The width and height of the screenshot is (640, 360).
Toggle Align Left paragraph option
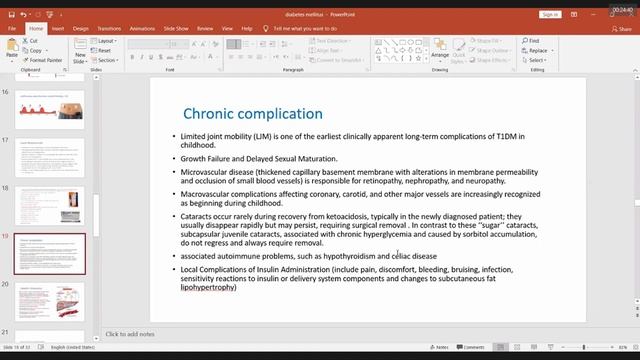(231, 57)
